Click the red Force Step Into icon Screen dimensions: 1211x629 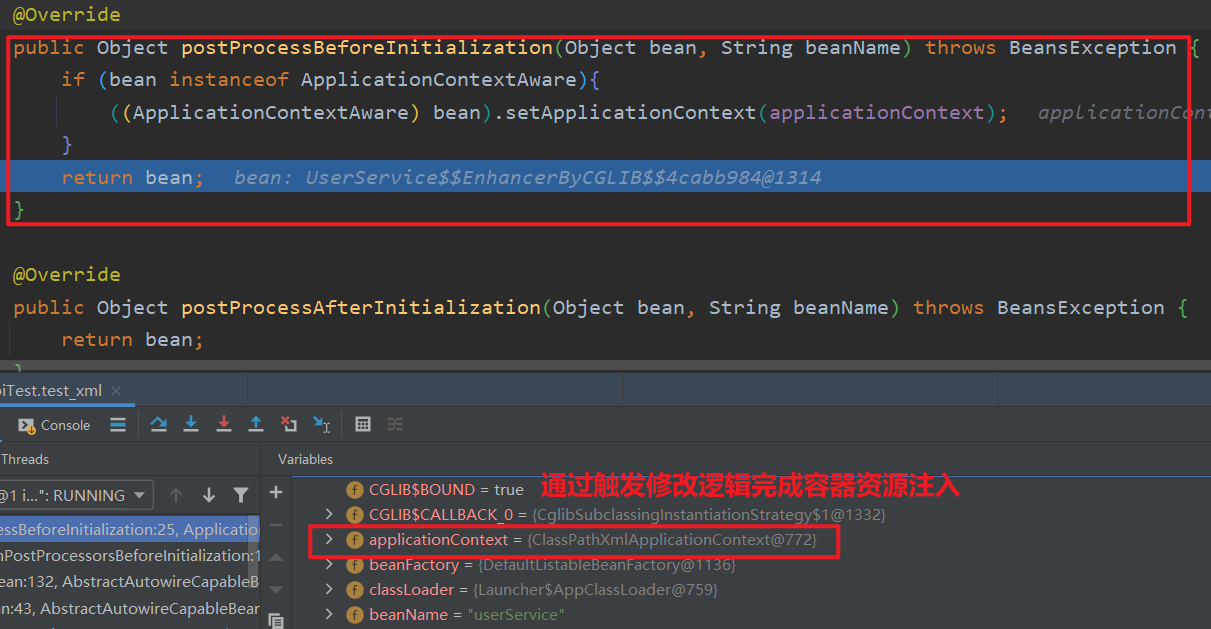[x=224, y=425]
